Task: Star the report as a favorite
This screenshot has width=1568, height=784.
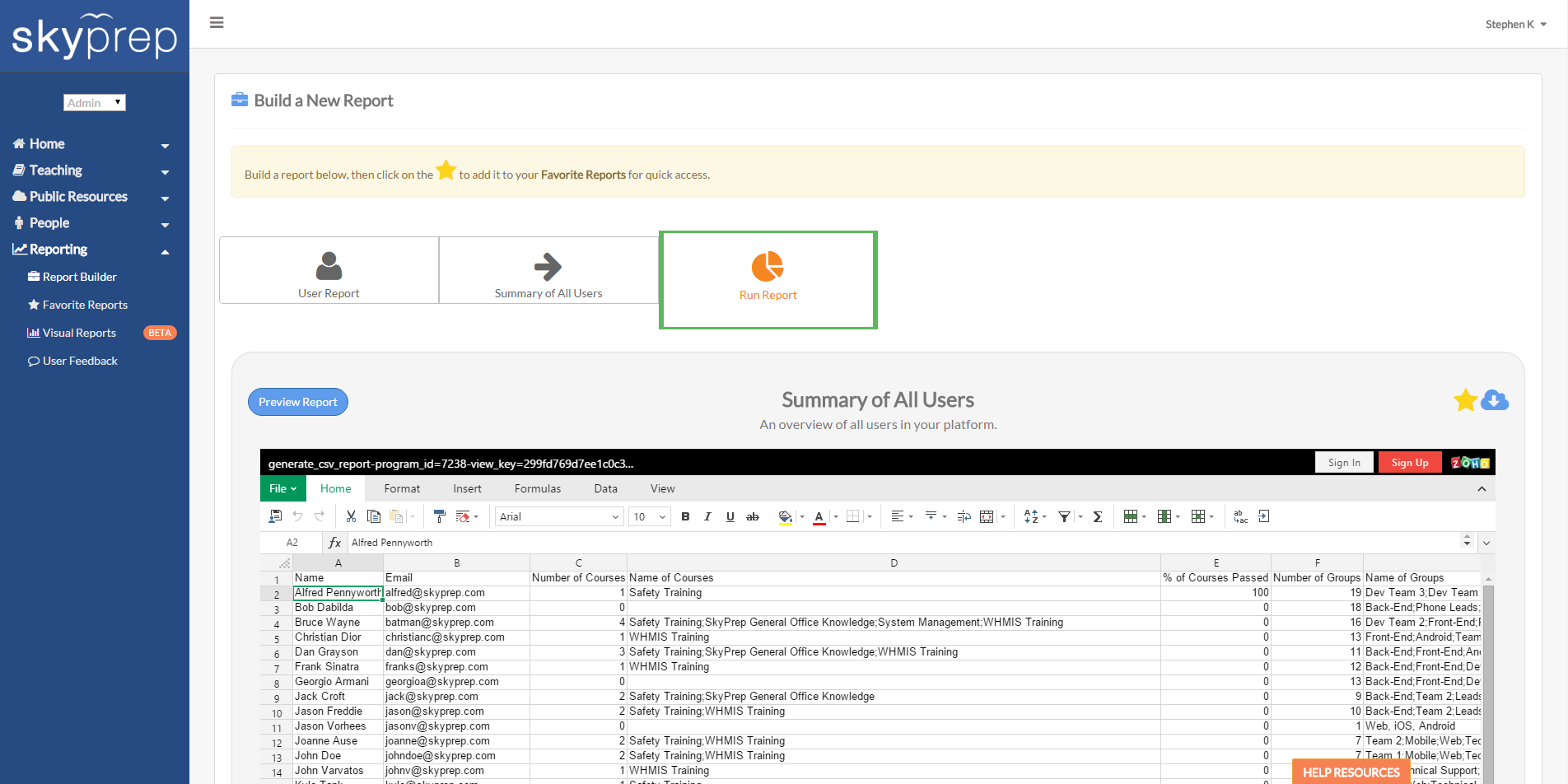Action: [x=1465, y=400]
